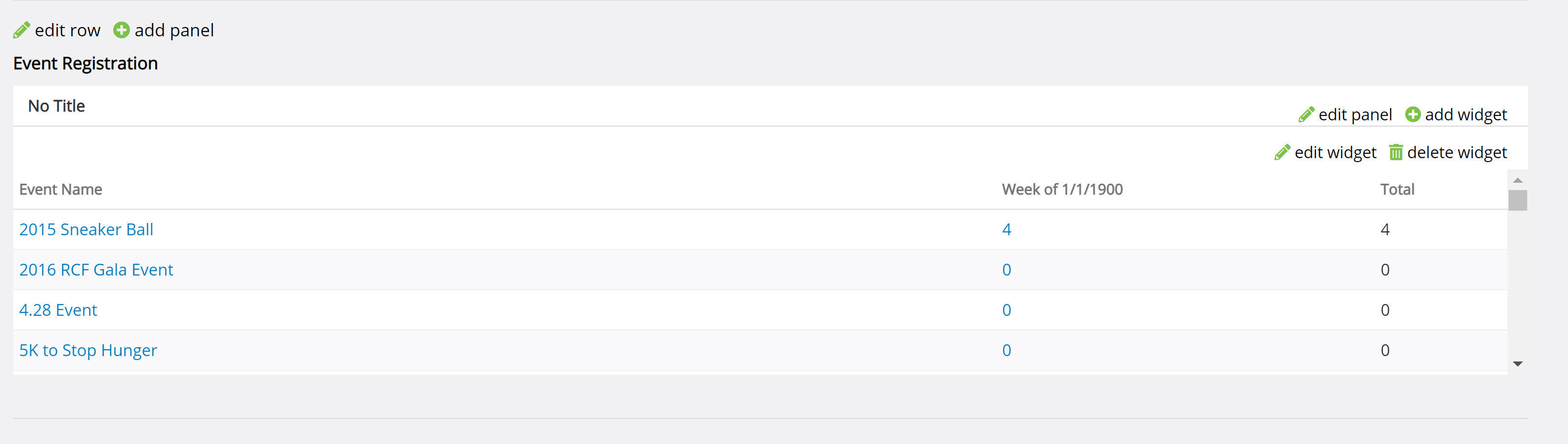Click the add widget plus icon
1568x444 pixels.
[x=1412, y=114]
